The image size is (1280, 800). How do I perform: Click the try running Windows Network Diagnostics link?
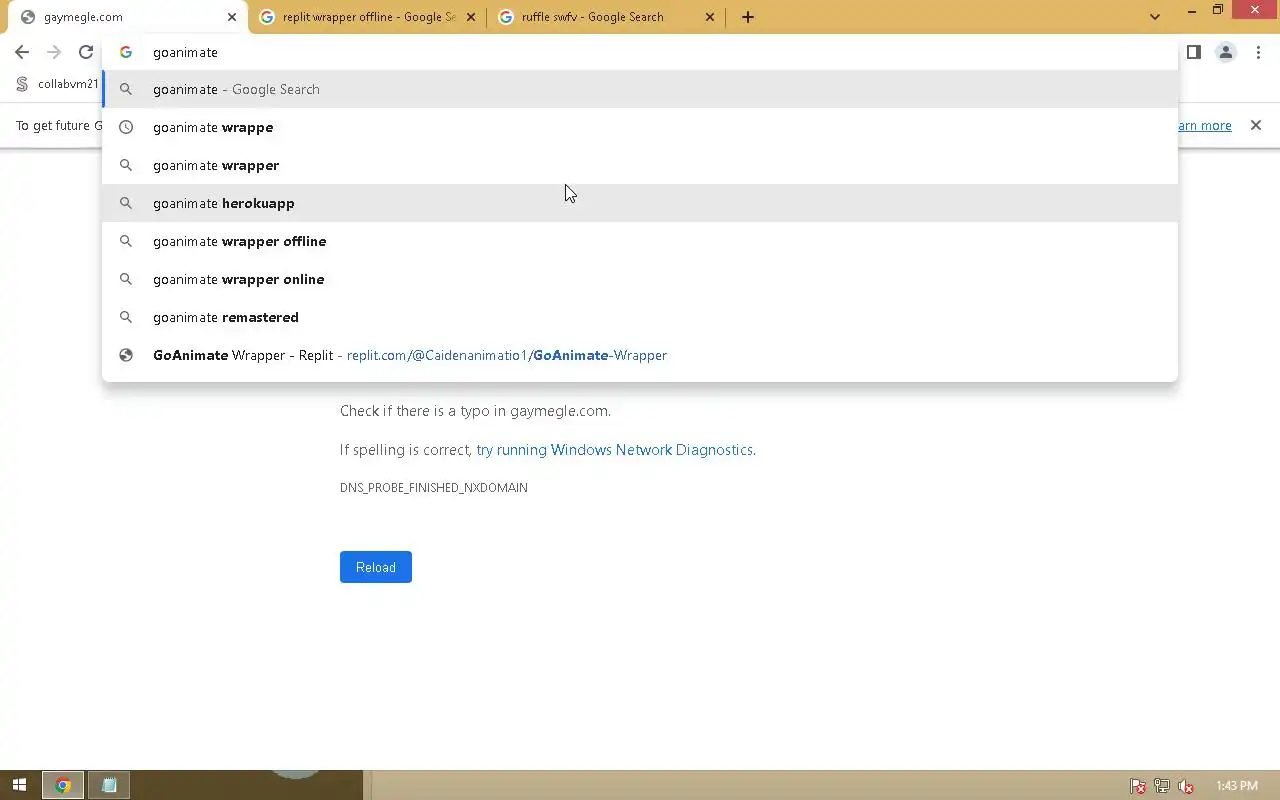point(615,450)
